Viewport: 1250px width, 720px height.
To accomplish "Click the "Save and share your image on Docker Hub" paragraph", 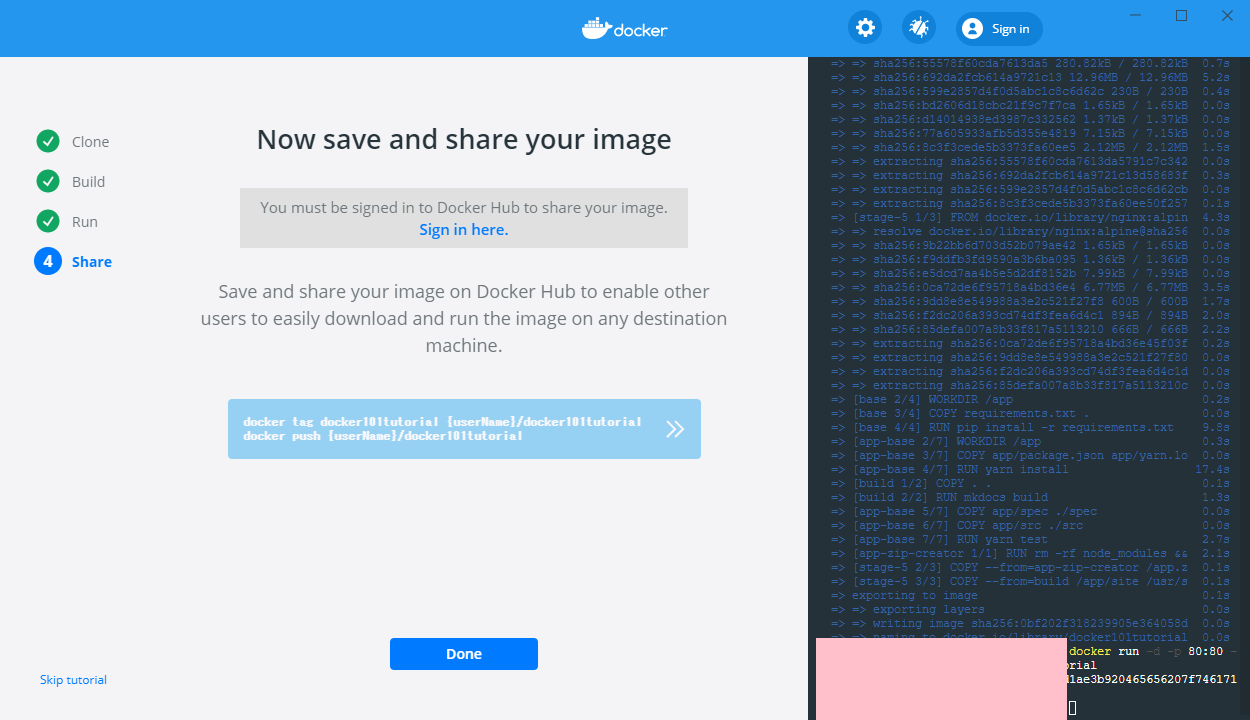I will pos(464,318).
